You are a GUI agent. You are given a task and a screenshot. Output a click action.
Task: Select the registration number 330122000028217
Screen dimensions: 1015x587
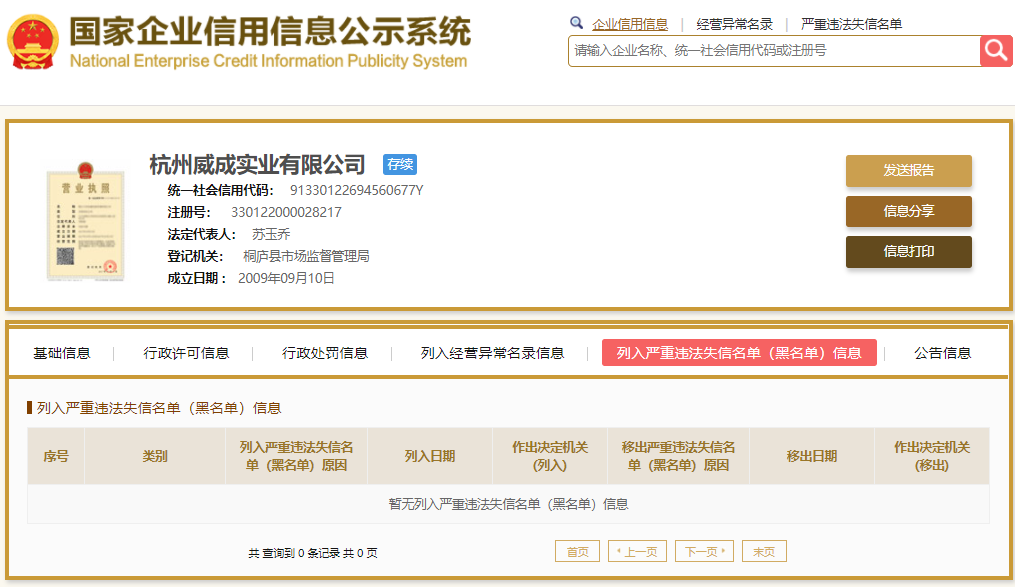click(x=286, y=212)
